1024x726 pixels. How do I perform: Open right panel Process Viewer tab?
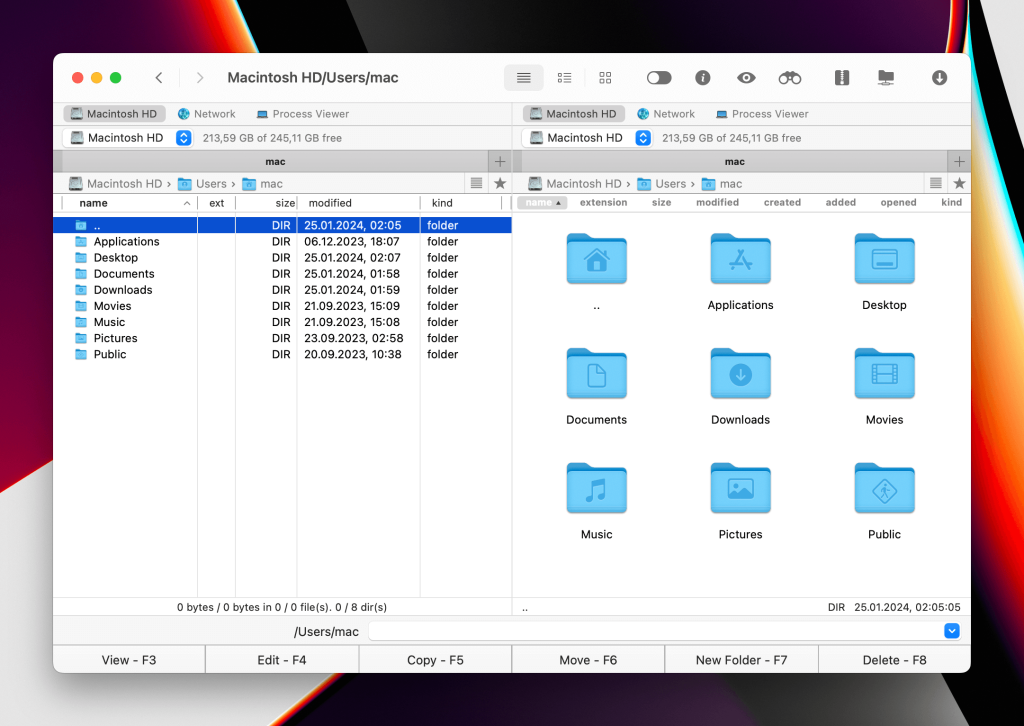point(761,114)
